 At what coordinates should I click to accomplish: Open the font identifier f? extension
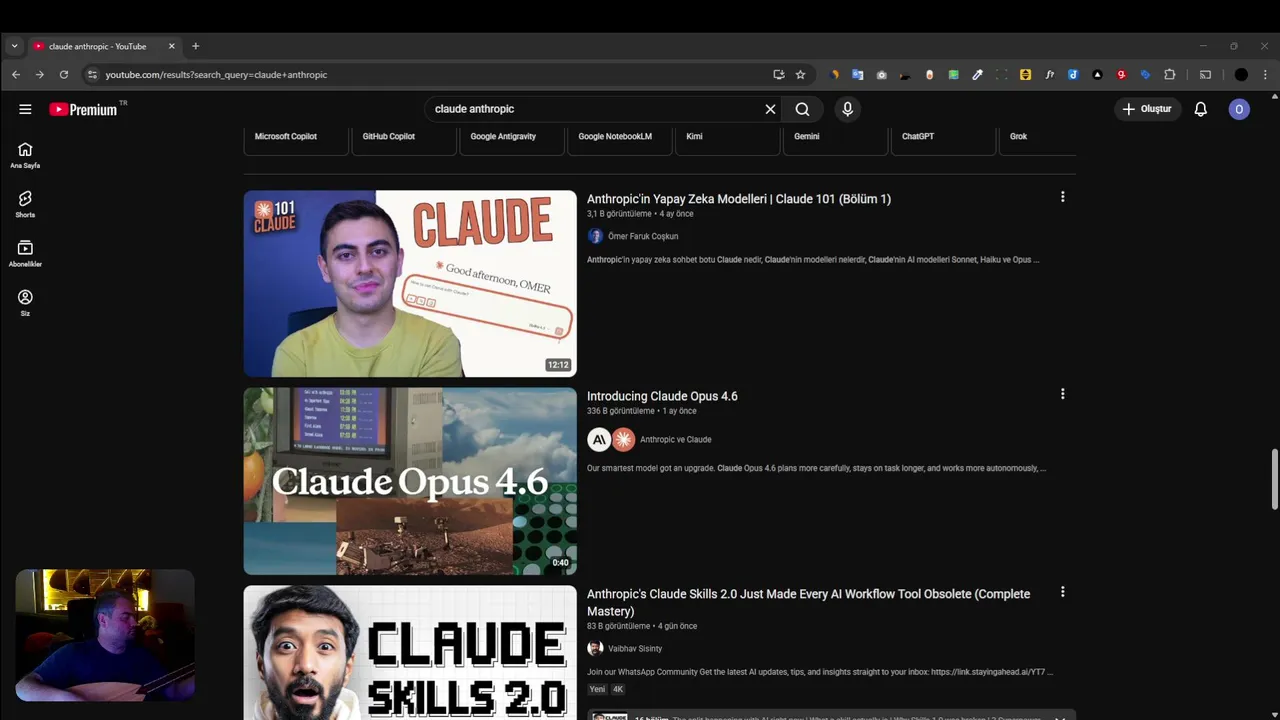[x=1049, y=74]
